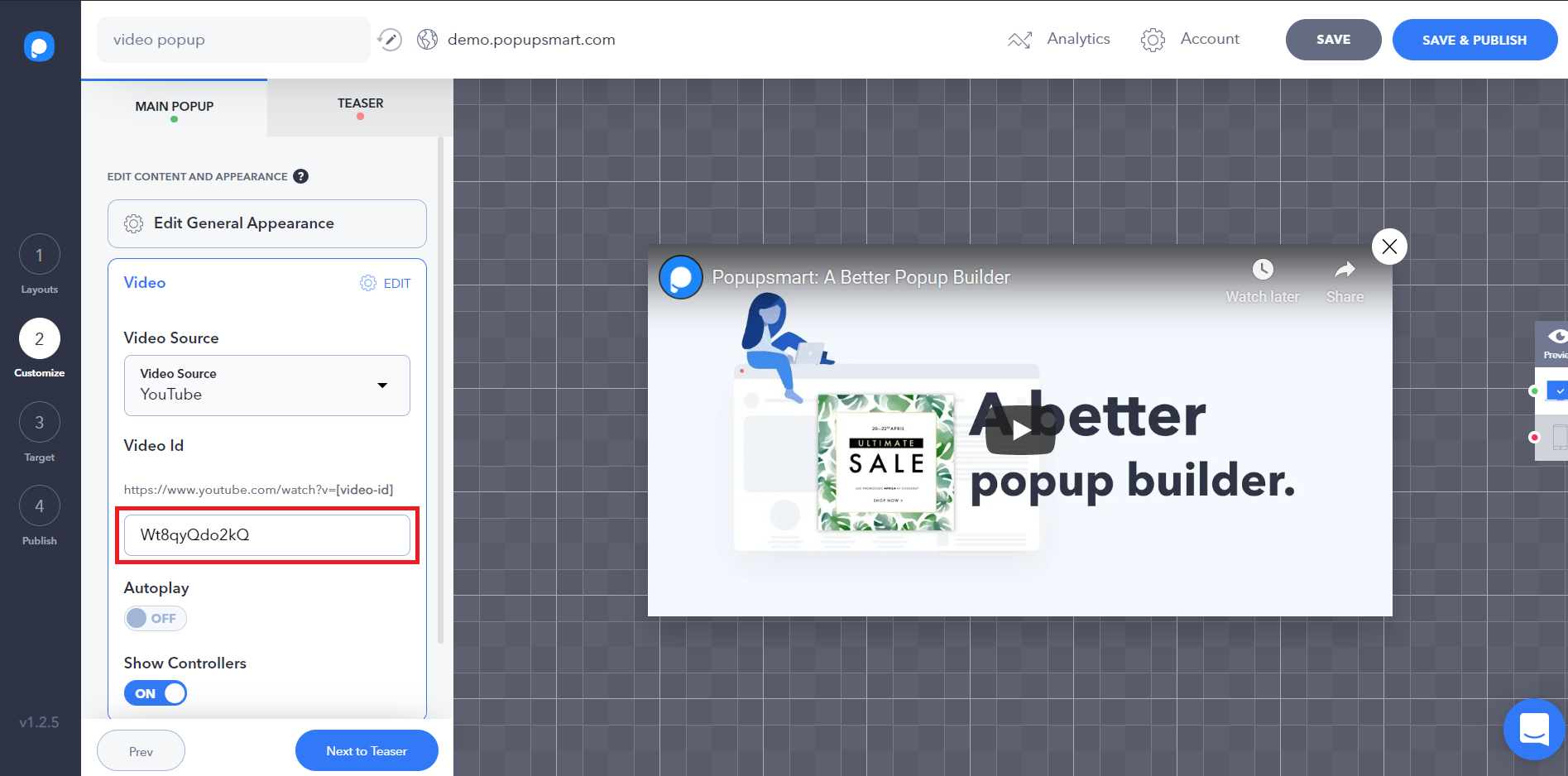Viewport: 1568px width, 776px height.
Task: Click the Watch later clock icon
Action: coord(1263,269)
